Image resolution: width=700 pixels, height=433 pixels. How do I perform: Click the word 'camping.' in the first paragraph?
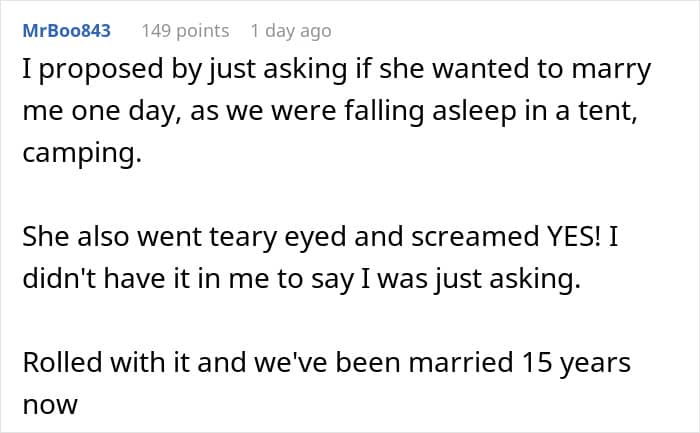tap(82, 154)
